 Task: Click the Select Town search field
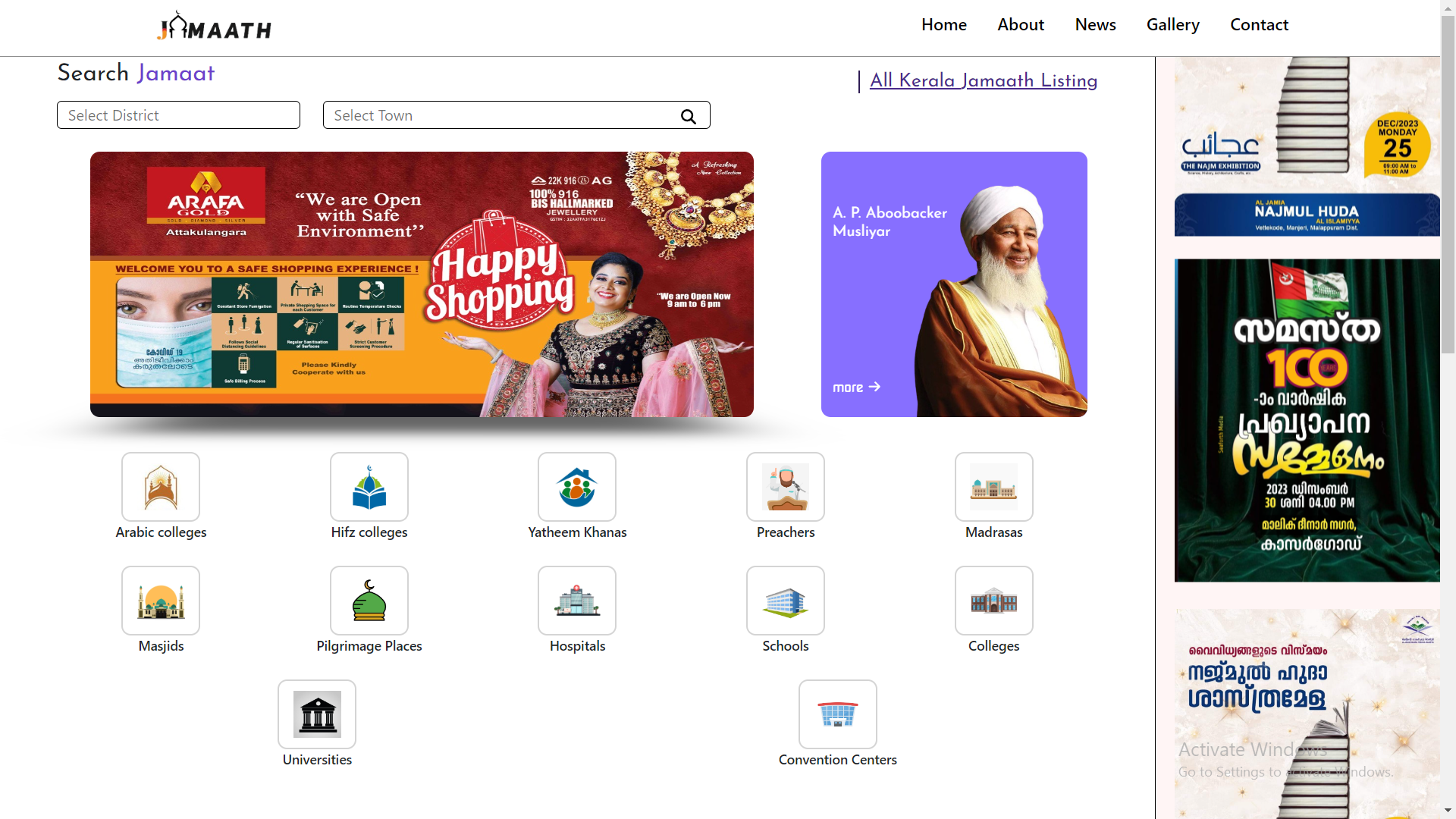516,115
